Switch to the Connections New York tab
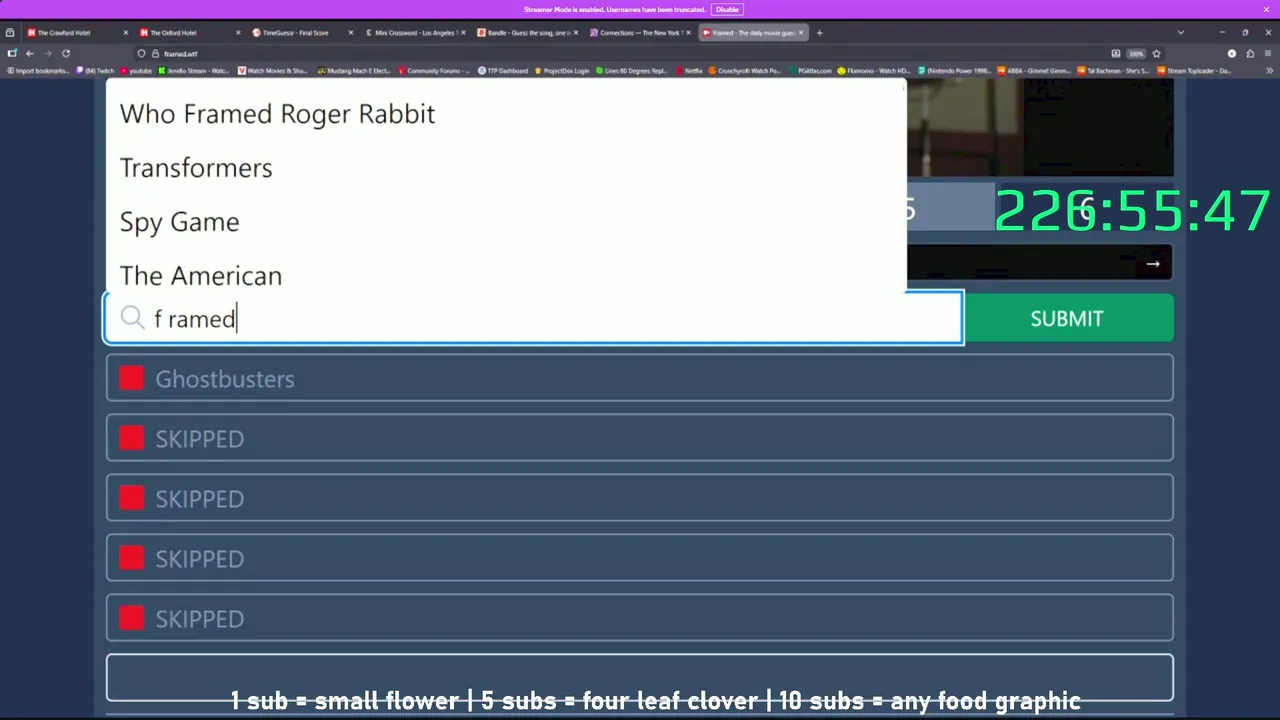The height and width of the screenshot is (720, 1280). (x=640, y=33)
